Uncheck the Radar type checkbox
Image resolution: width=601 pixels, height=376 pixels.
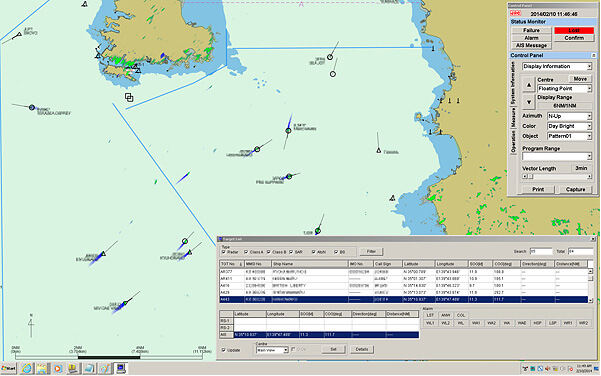[224, 252]
